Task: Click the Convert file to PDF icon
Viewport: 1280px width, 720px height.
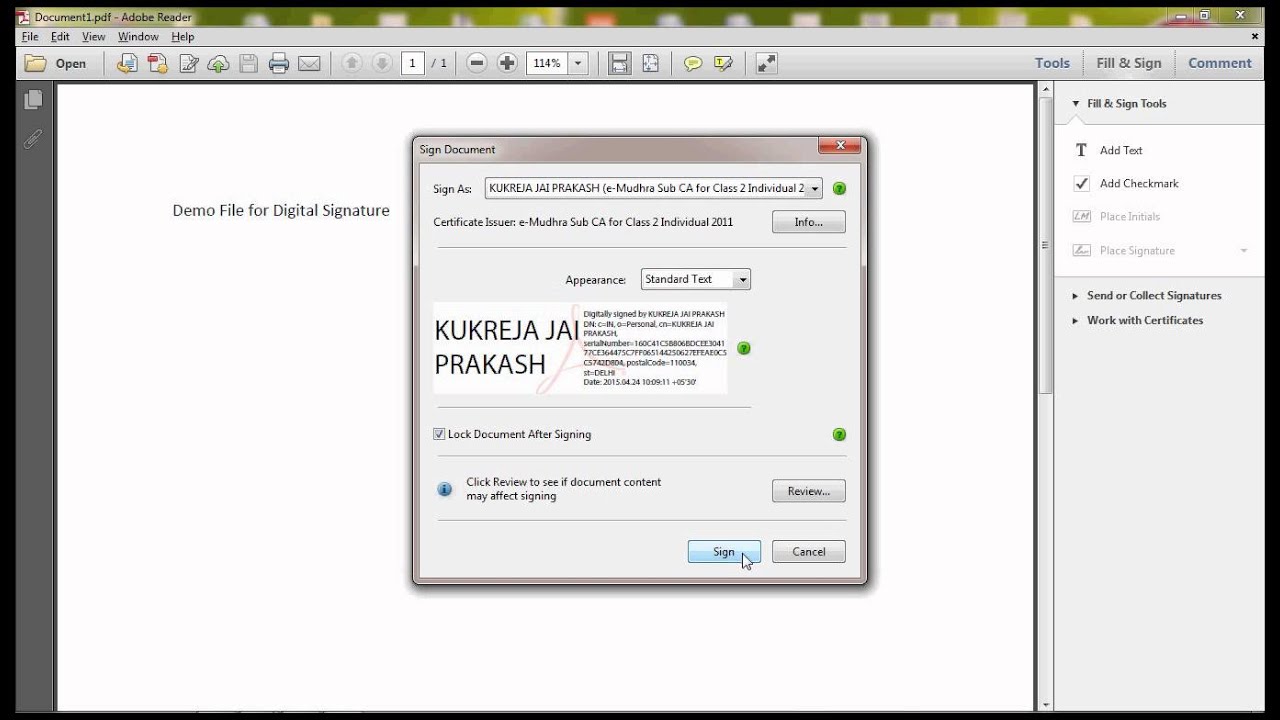Action: [x=127, y=63]
